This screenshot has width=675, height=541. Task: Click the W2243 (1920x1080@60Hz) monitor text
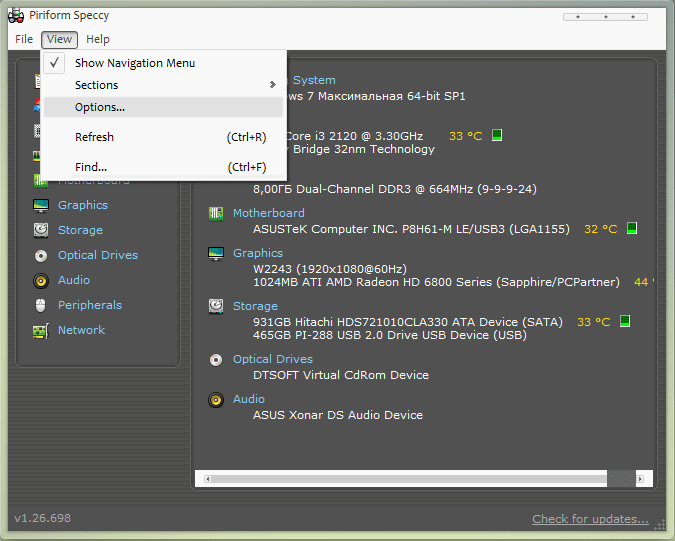tap(330, 269)
